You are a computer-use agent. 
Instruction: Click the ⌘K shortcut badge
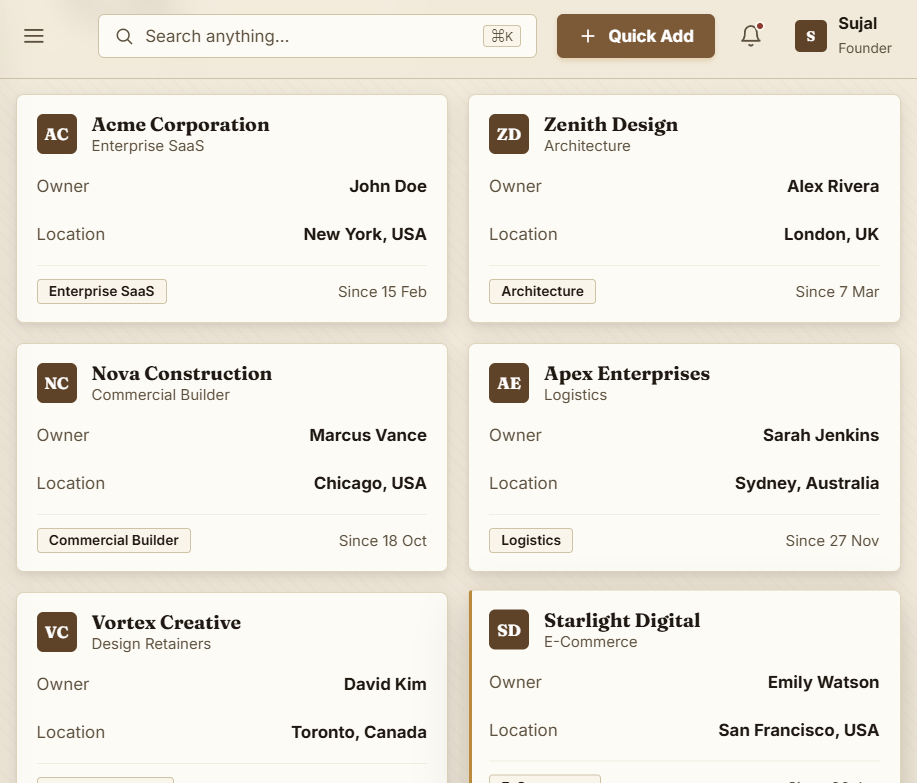click(502, 36)
